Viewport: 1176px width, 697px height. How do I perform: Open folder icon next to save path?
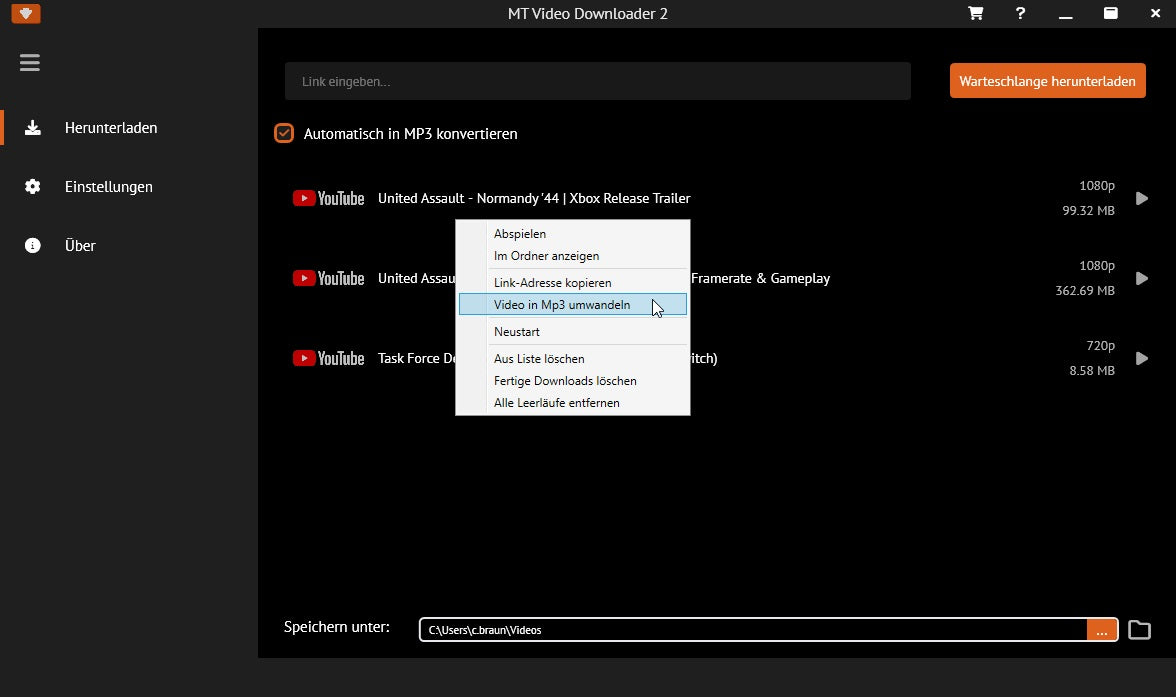[x=1139, y=629]
